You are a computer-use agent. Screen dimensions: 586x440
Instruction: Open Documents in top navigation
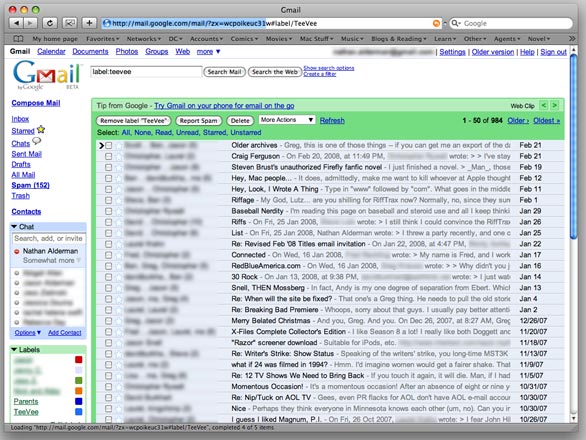pyautogui.click(x=90, y=52)
